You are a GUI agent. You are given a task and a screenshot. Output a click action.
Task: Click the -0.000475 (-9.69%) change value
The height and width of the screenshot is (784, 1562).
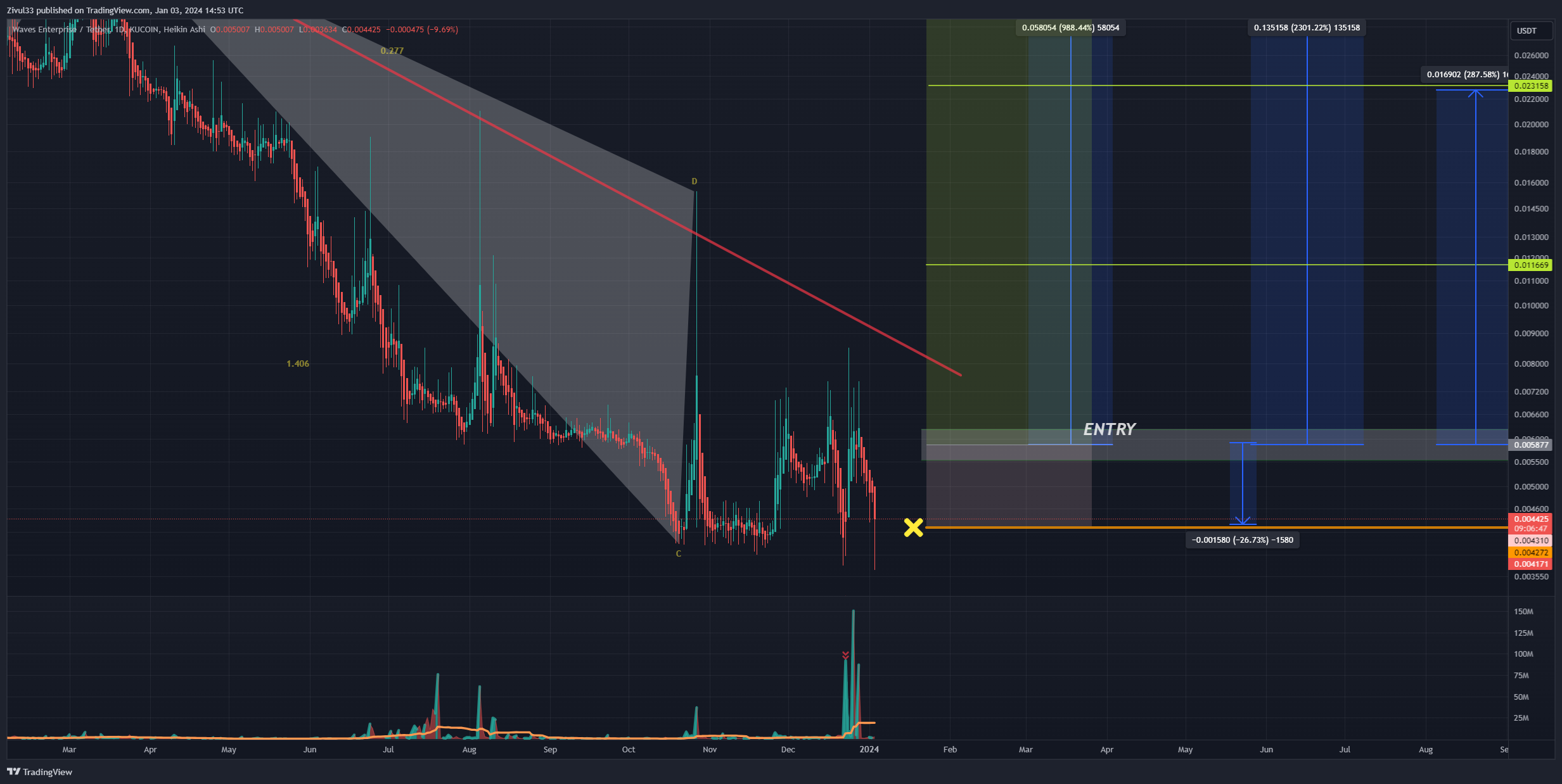pos(422,30)
